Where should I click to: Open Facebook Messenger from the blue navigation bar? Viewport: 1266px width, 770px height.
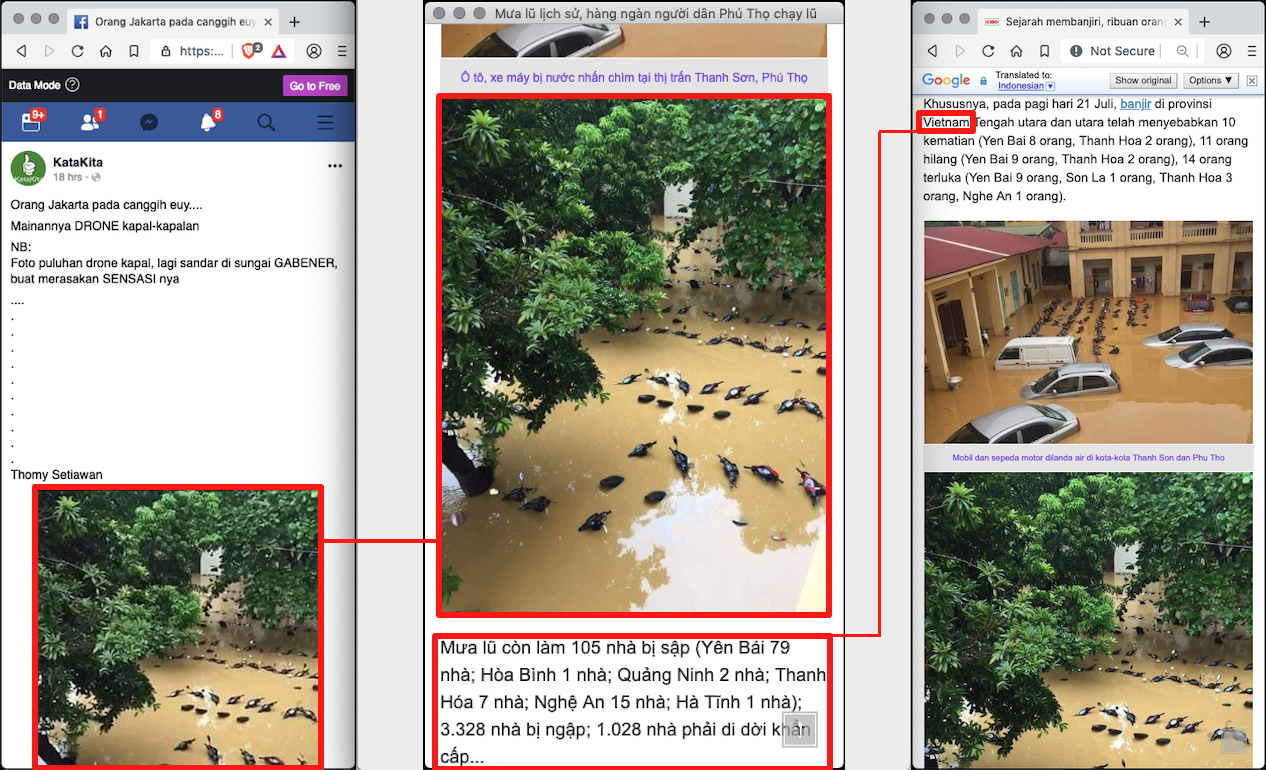tap(148, 122)
